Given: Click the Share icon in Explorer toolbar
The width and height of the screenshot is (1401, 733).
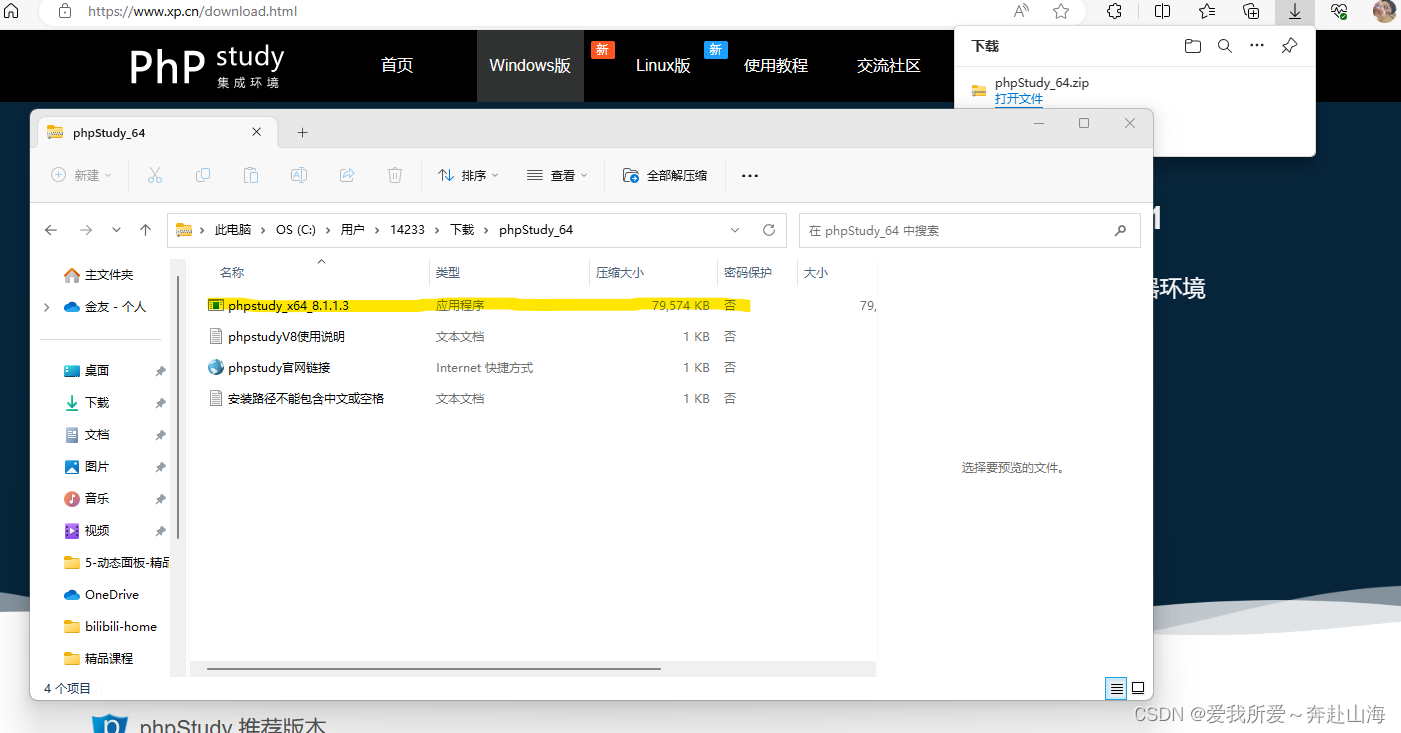Looking at the screenshot, I should 347,175.
